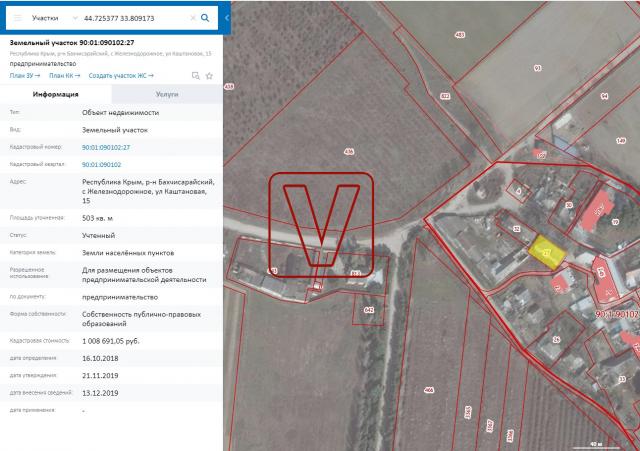The height and width of the screenshot is (451, 640).
Task: Open cadastral quarter 90:01:090102 link
Action: (101, 164)
